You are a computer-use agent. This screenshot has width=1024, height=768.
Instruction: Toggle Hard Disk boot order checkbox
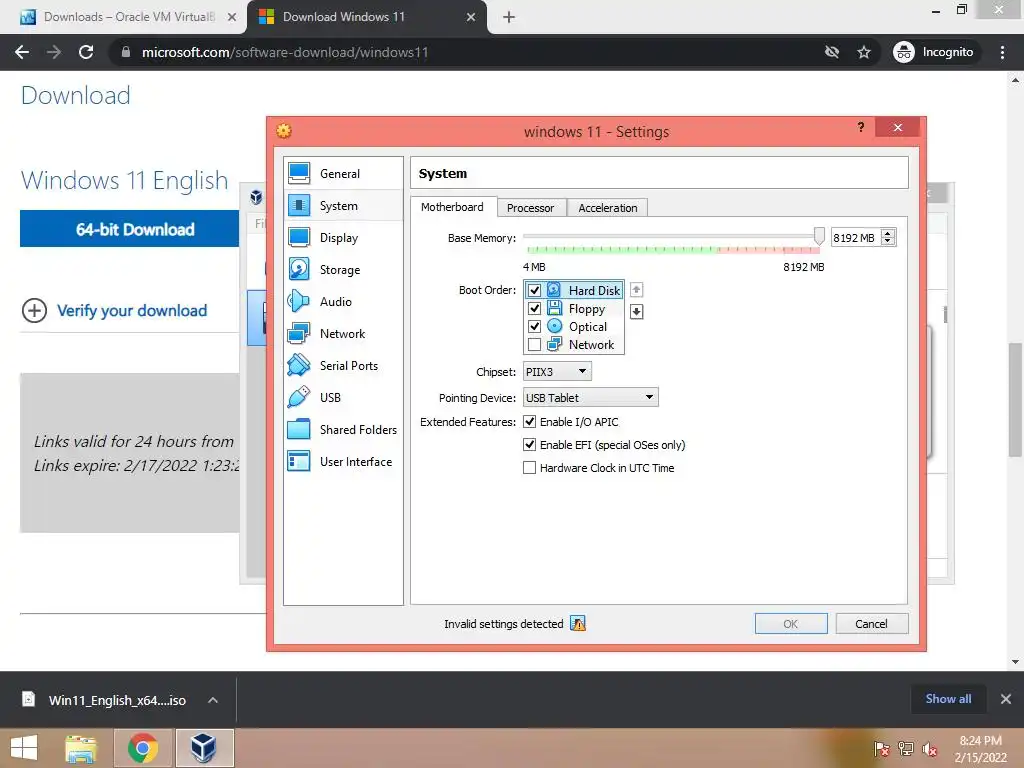click(x=534, y=290)
